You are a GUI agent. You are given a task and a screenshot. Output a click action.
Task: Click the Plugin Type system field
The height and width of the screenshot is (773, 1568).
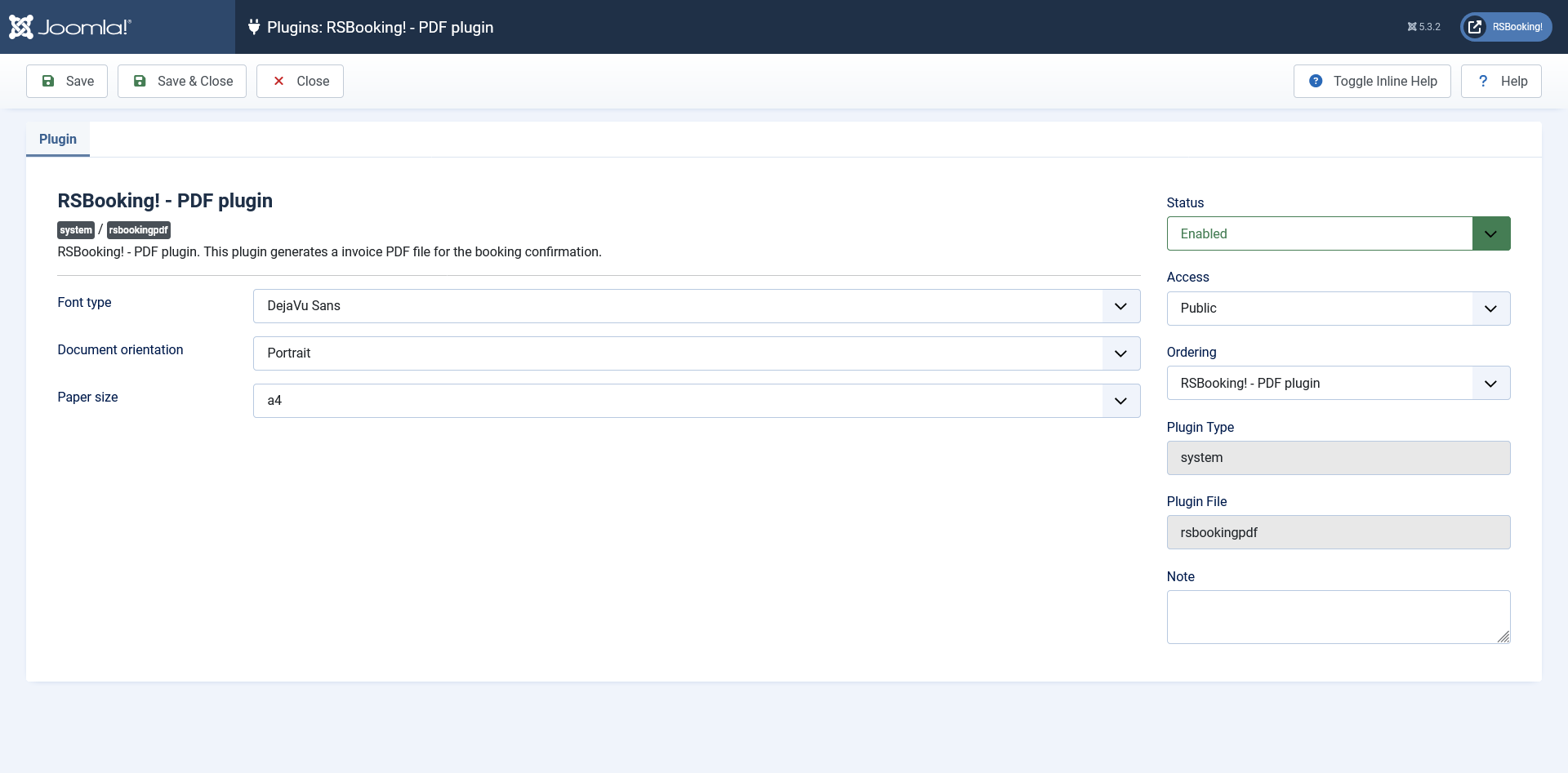[x=1339, y=458]
